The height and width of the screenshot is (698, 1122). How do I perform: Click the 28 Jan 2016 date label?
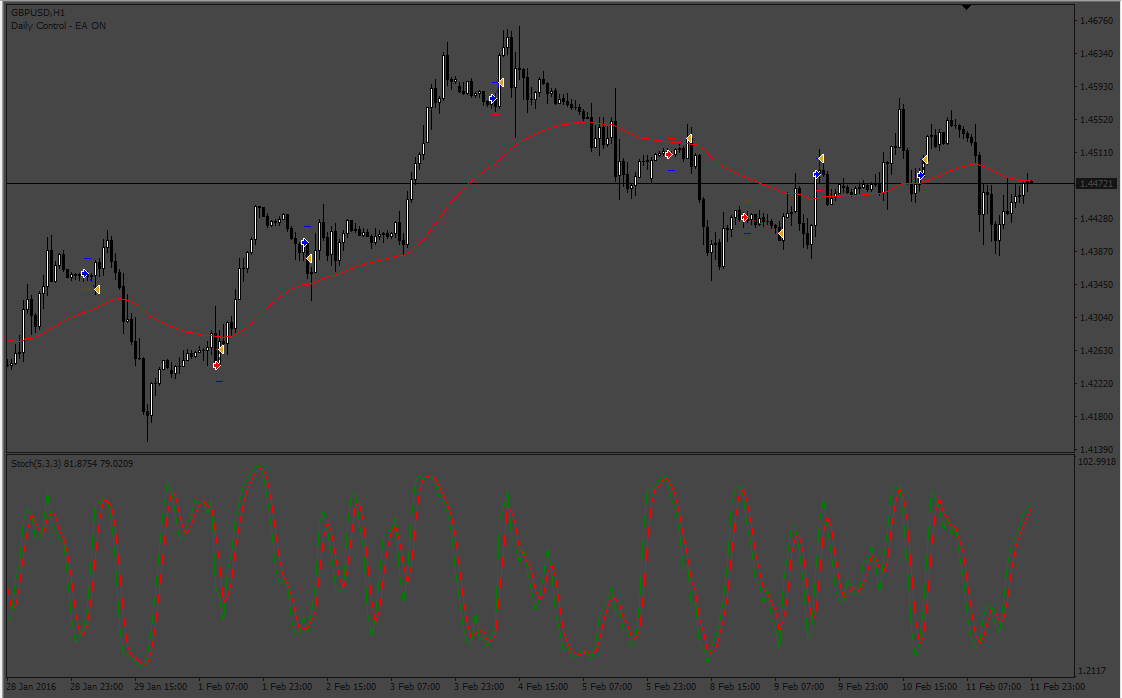(31, 687)
